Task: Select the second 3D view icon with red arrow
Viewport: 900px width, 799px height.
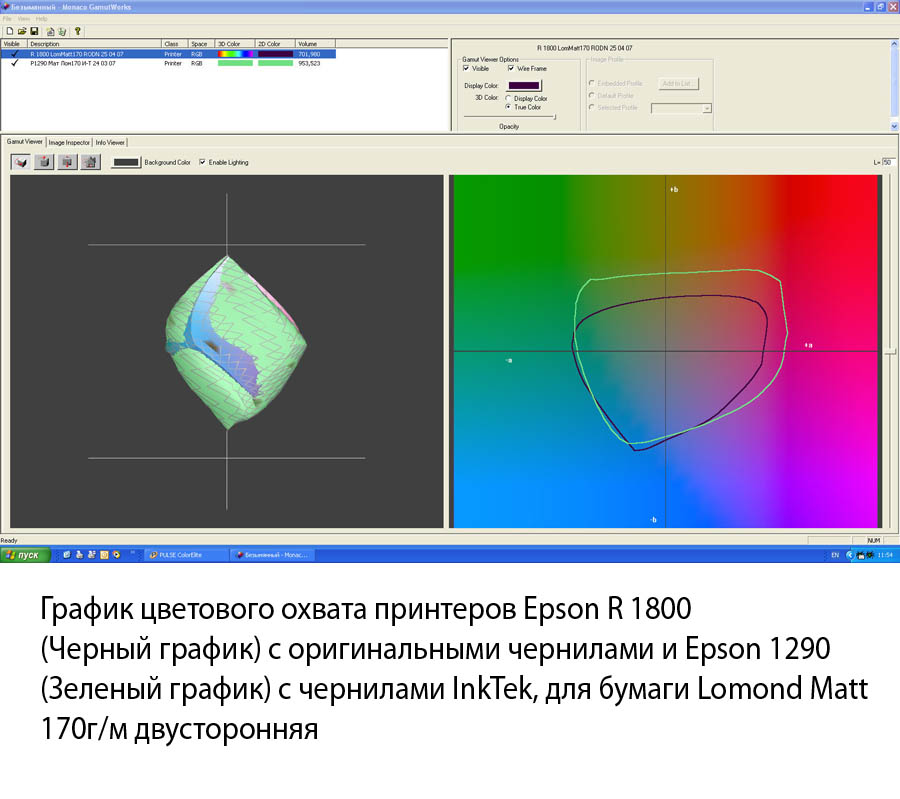Action: click(x=44, y=162)
